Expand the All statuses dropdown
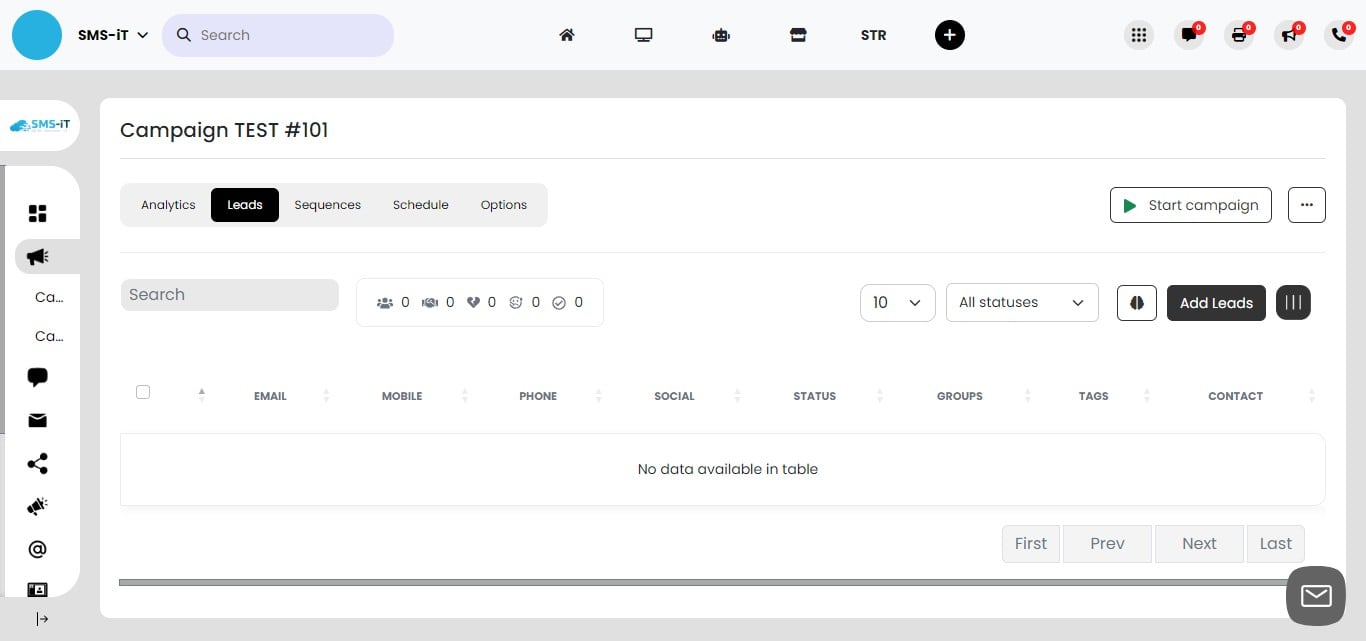This screenshot has width=1366, height=641. (x=1021, y=302)
